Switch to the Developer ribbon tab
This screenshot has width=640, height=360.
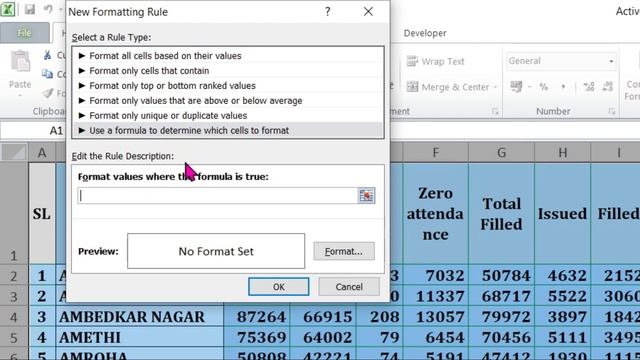(425, 33)
